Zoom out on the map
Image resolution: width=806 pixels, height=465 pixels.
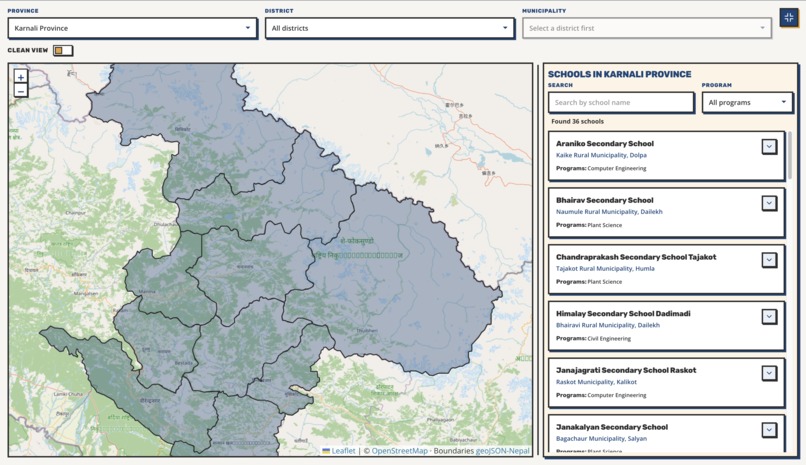(x=21, y=91)
